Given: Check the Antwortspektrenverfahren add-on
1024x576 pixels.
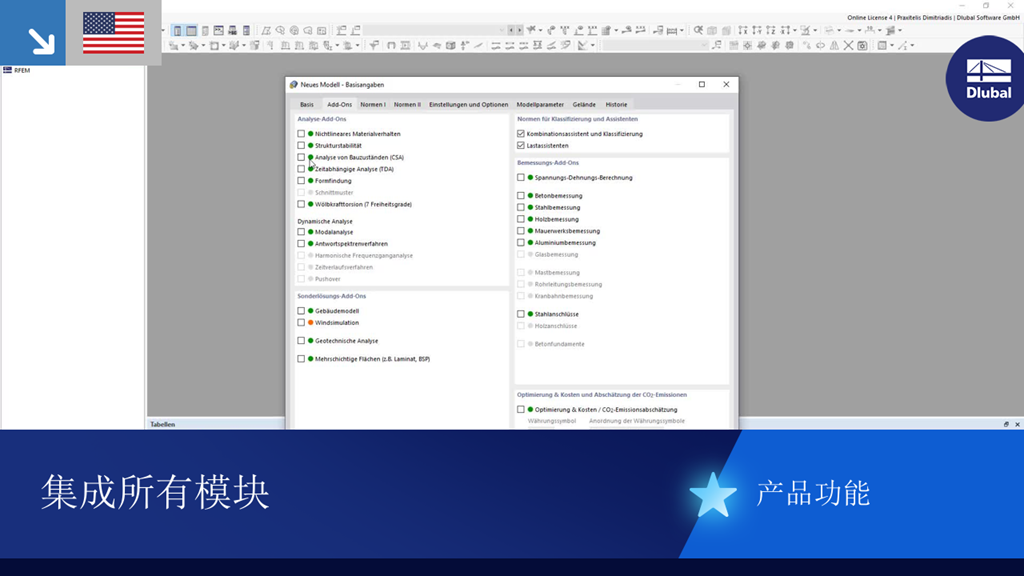Looking at the screenshot, I should coord(301,244).
